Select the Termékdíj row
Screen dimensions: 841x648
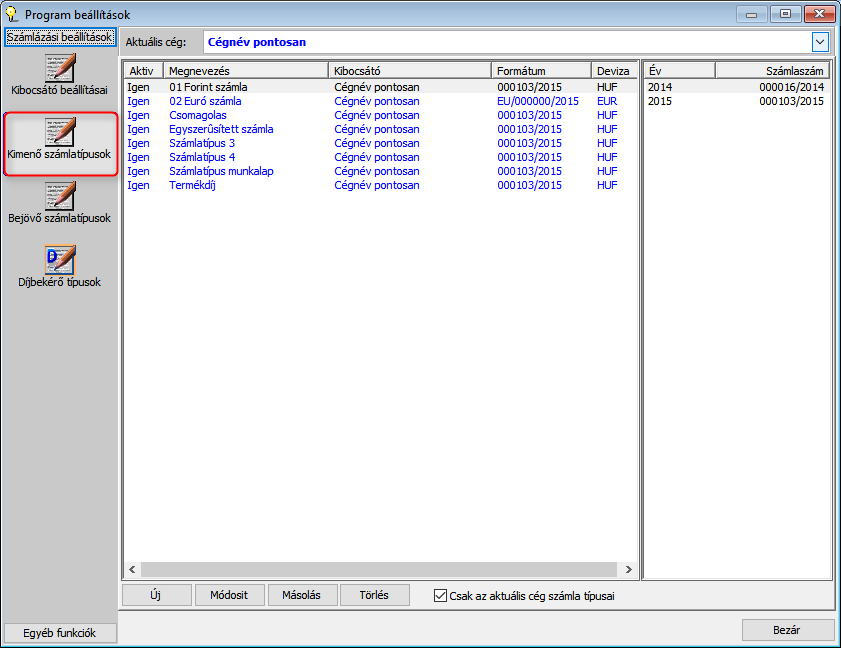tap(380, 185)
